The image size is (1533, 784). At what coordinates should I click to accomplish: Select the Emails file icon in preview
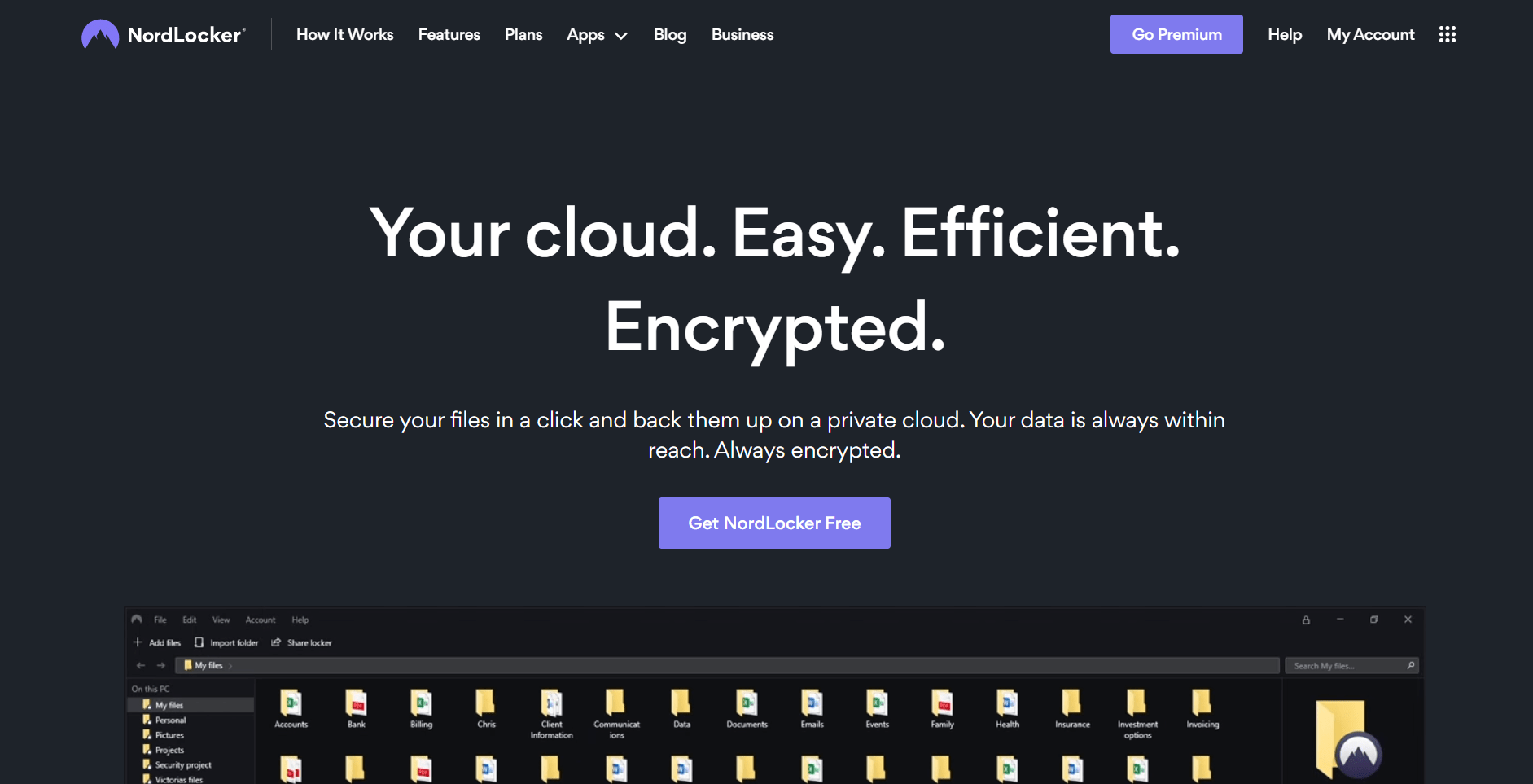click(x=812, y=703)
